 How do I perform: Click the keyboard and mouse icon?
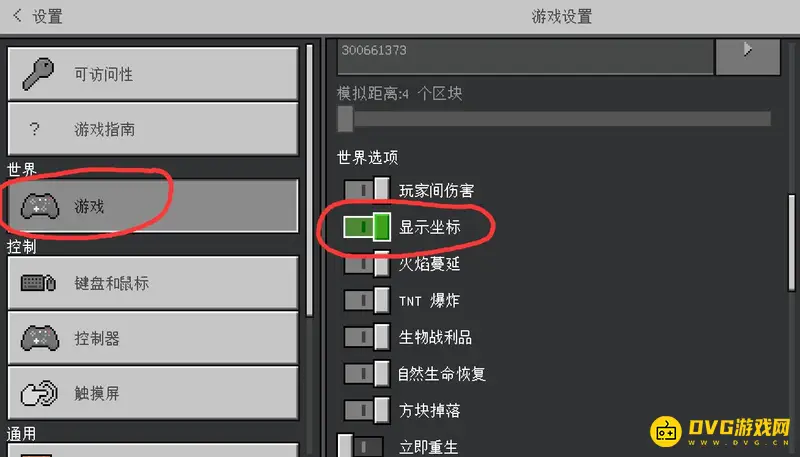coord(38,283)
